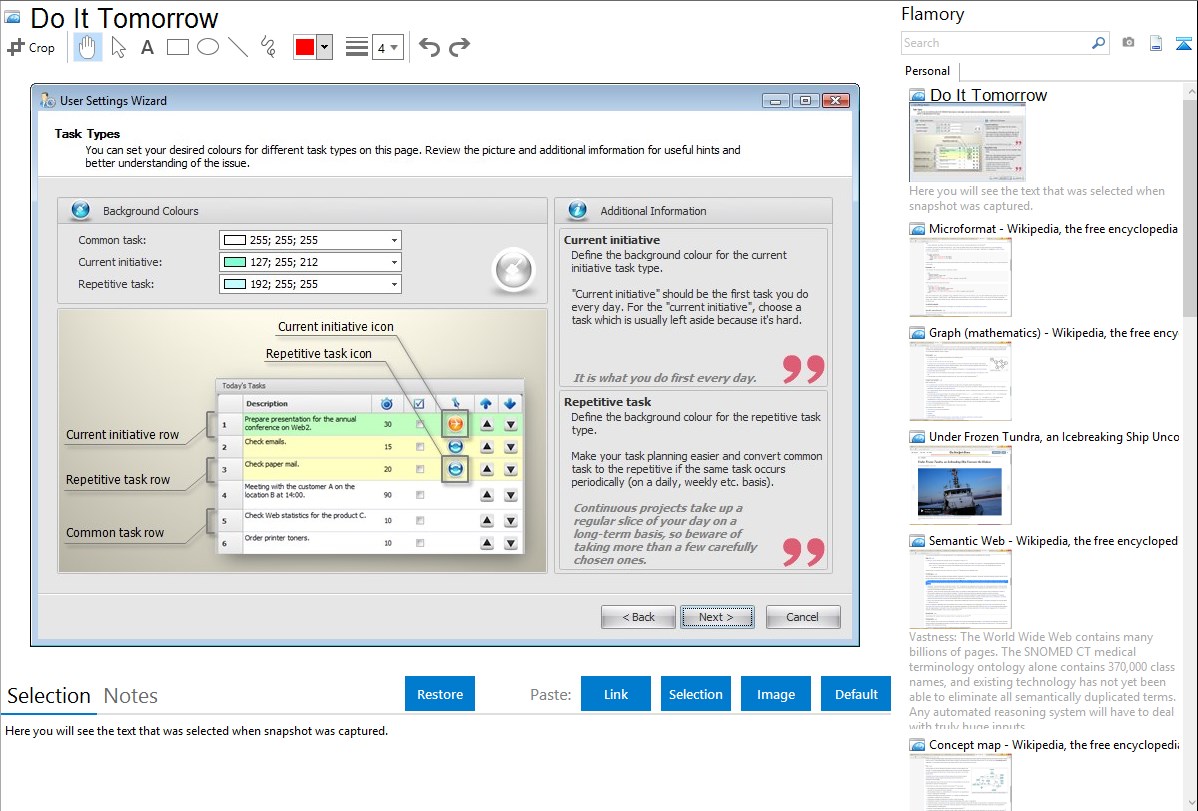1198x811 pixels.
Task: Click the Next button in wizard
Action: click(717, 617)
